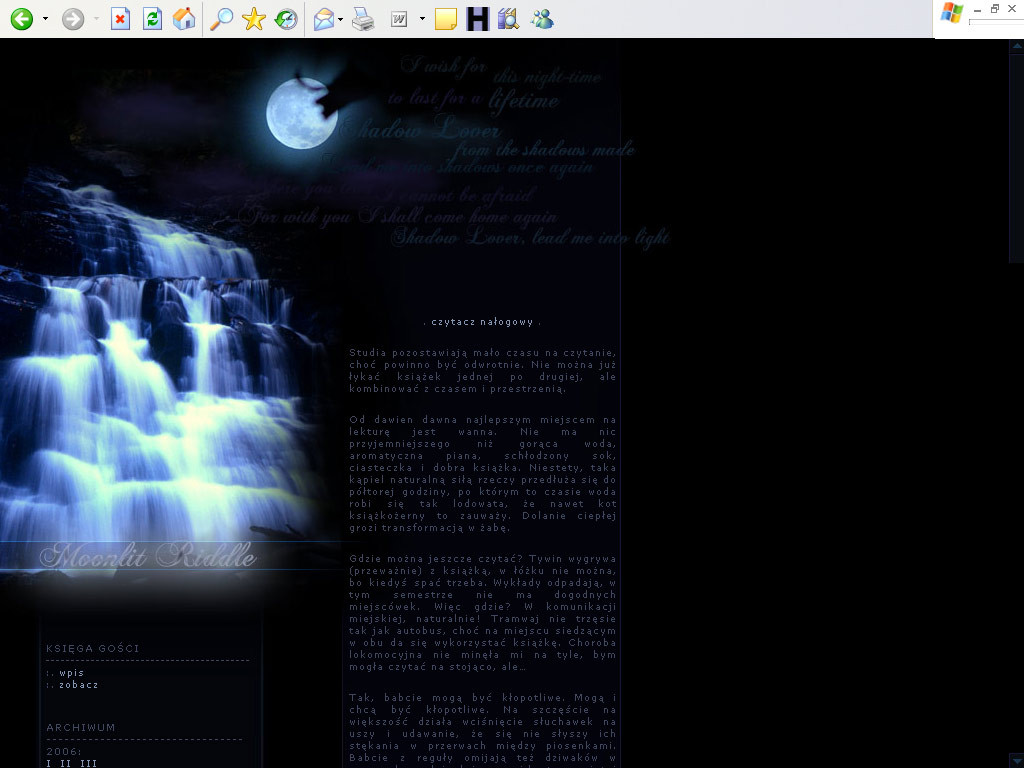
Task: Edit the page with the Word icon
Action: [399, 20]
